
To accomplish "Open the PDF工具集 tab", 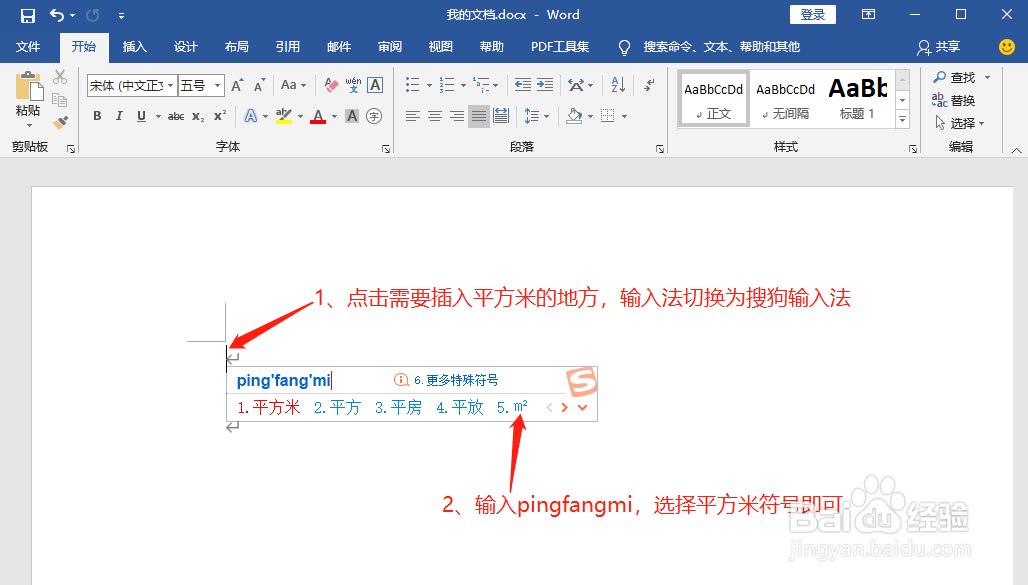I will tap(559, 47).
